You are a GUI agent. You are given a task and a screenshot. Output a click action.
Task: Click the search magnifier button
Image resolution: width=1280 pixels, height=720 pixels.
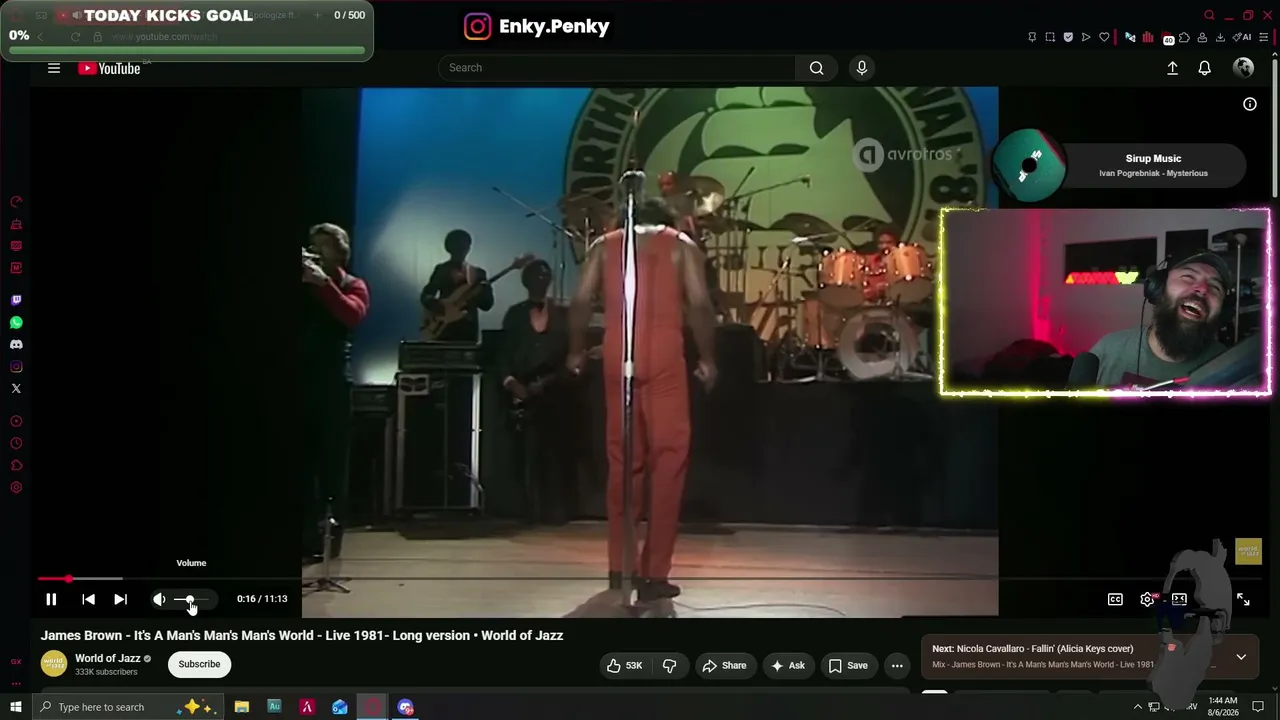817,68
